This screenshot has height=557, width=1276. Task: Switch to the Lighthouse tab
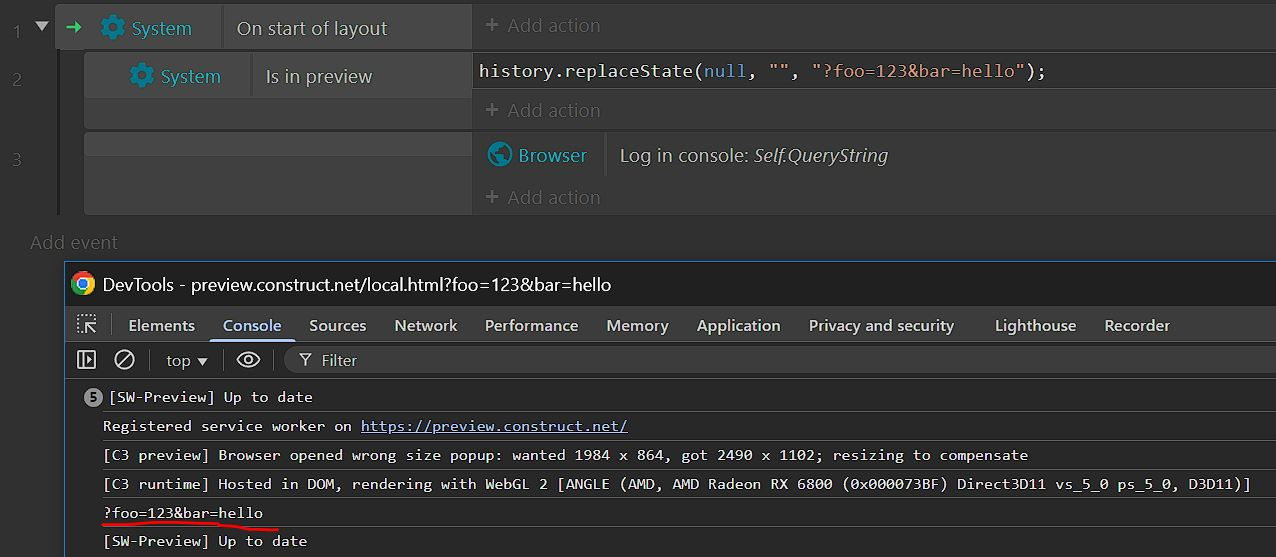click(x=1035, y=325)
